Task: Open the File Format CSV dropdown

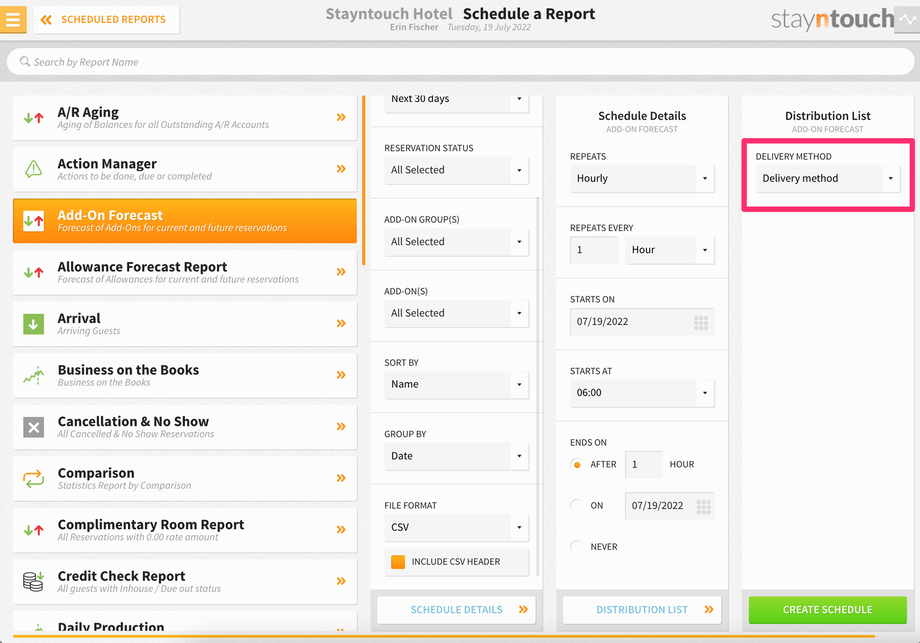Action: (456, 527)
